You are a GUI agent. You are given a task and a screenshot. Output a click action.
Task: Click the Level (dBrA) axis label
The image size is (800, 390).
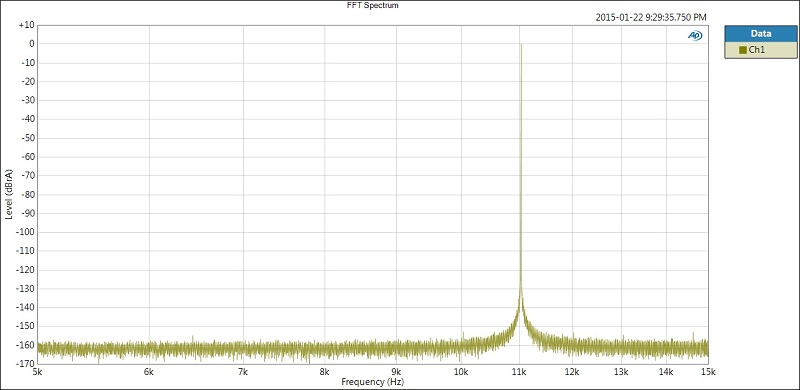coord(9,194)
